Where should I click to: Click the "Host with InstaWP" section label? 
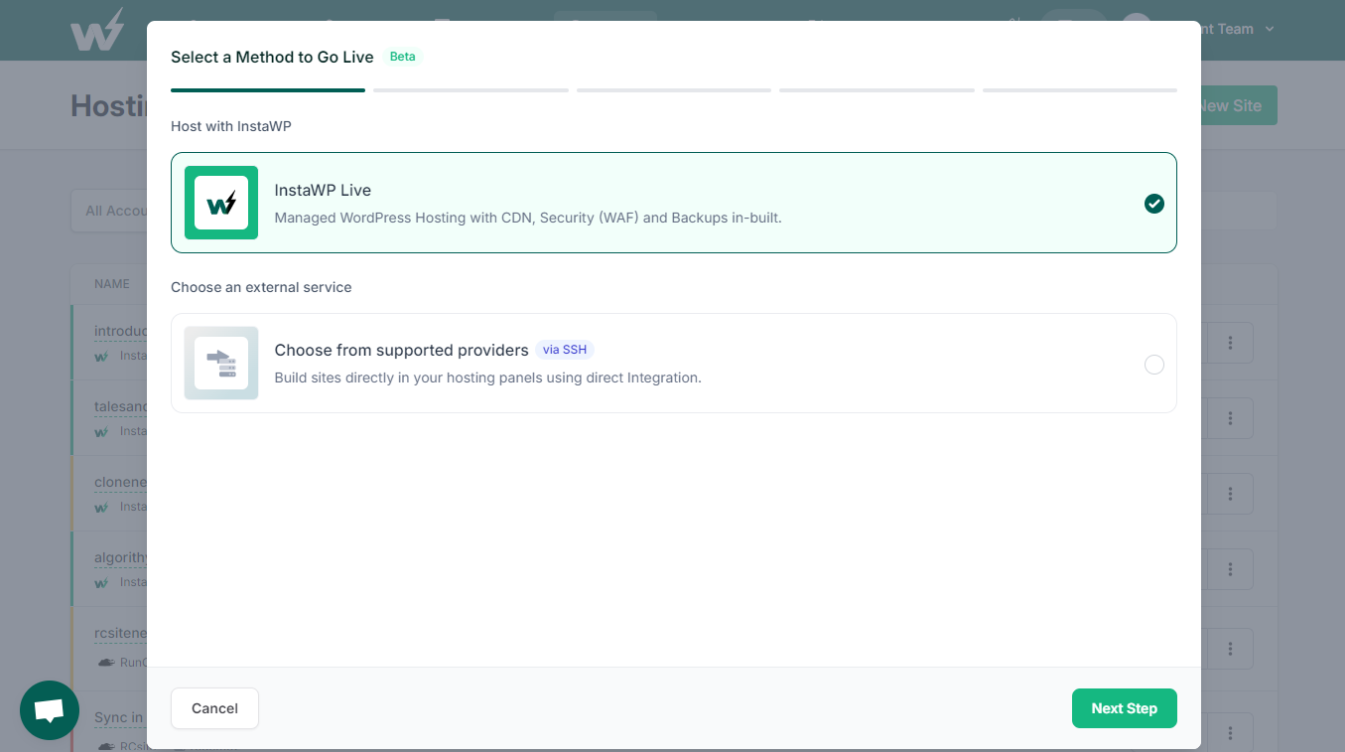(231, 126)
